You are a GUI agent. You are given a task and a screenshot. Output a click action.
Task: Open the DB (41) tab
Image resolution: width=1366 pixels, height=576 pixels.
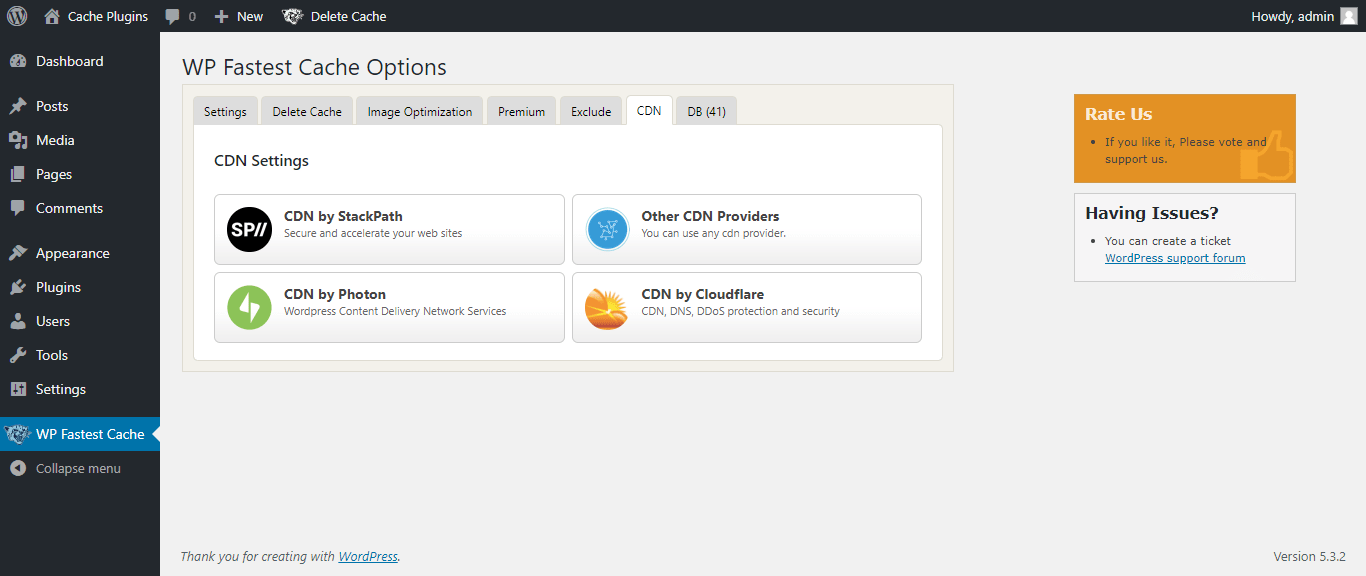coord(707,111)
